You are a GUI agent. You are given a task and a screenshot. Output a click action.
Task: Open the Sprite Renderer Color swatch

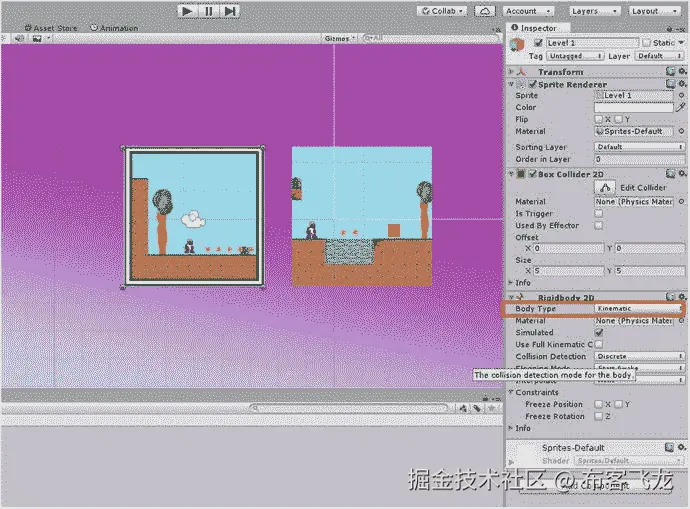point(634,107)
